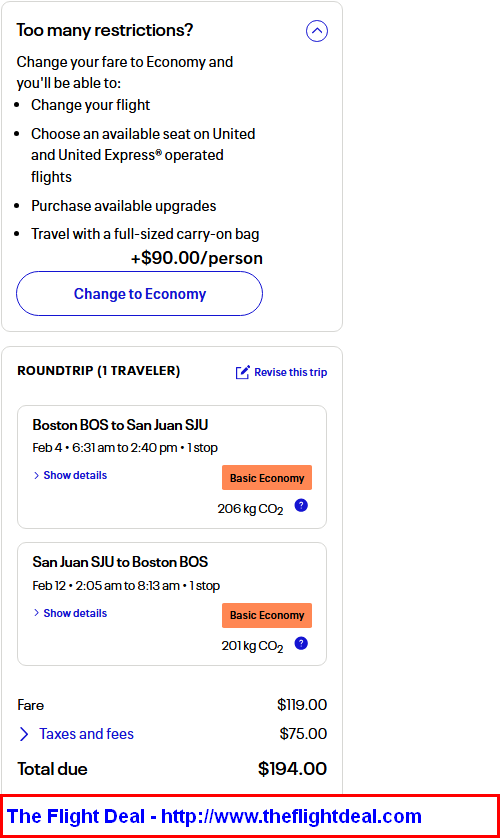Show details for Boston to San Juan flight
The image size is (500, 838).
click(75, 475)
